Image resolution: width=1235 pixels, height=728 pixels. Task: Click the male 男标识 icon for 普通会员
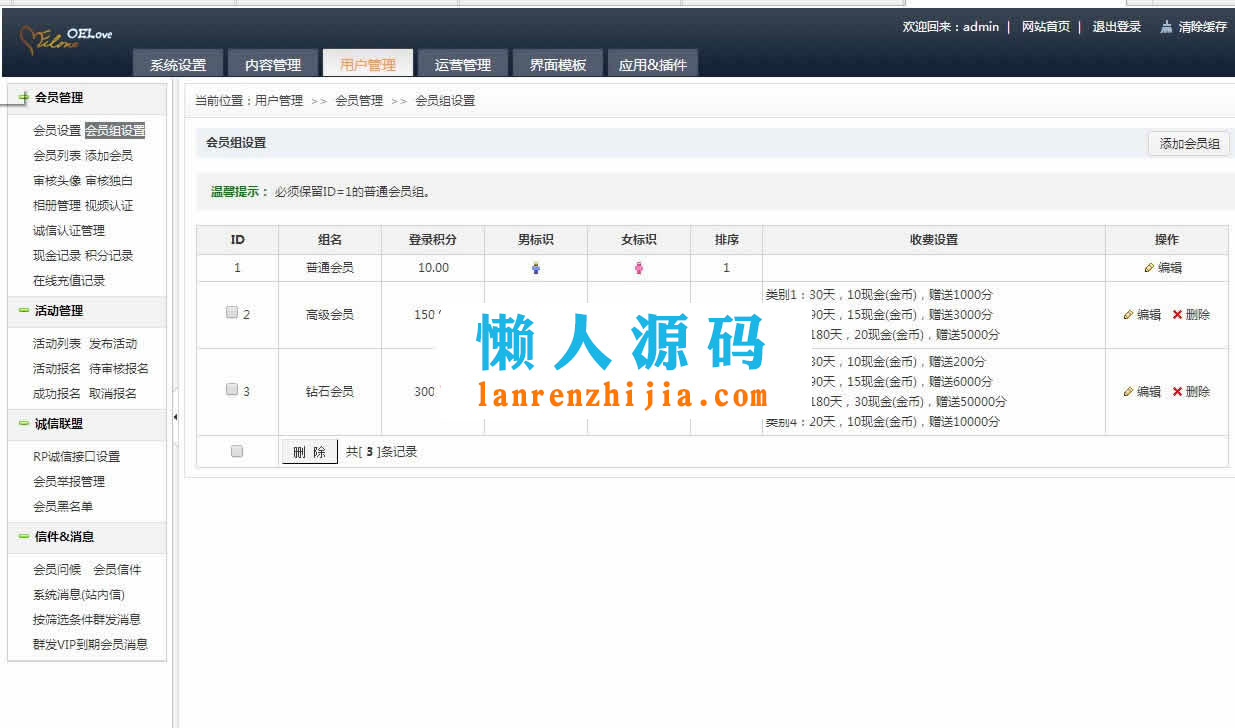536,268
